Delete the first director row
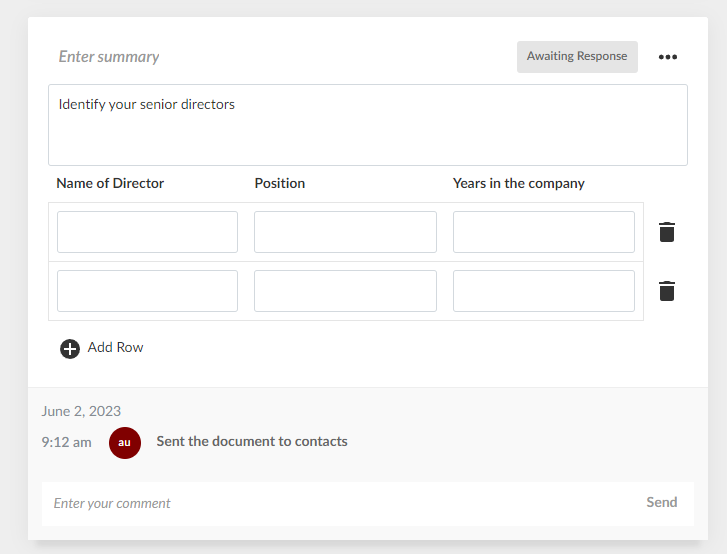The width and height of the screenshot is (727, 554). coord(667,232)
